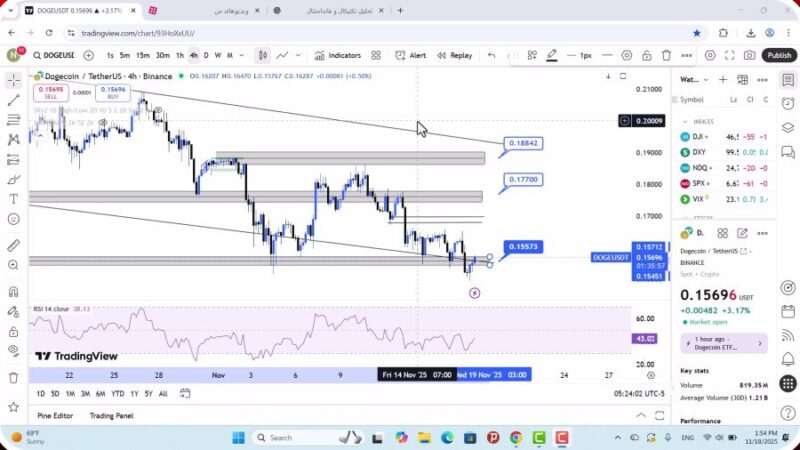Open the Pine Editor tab
The height and width of the screenshot is (450, 800).
(55, 415)
